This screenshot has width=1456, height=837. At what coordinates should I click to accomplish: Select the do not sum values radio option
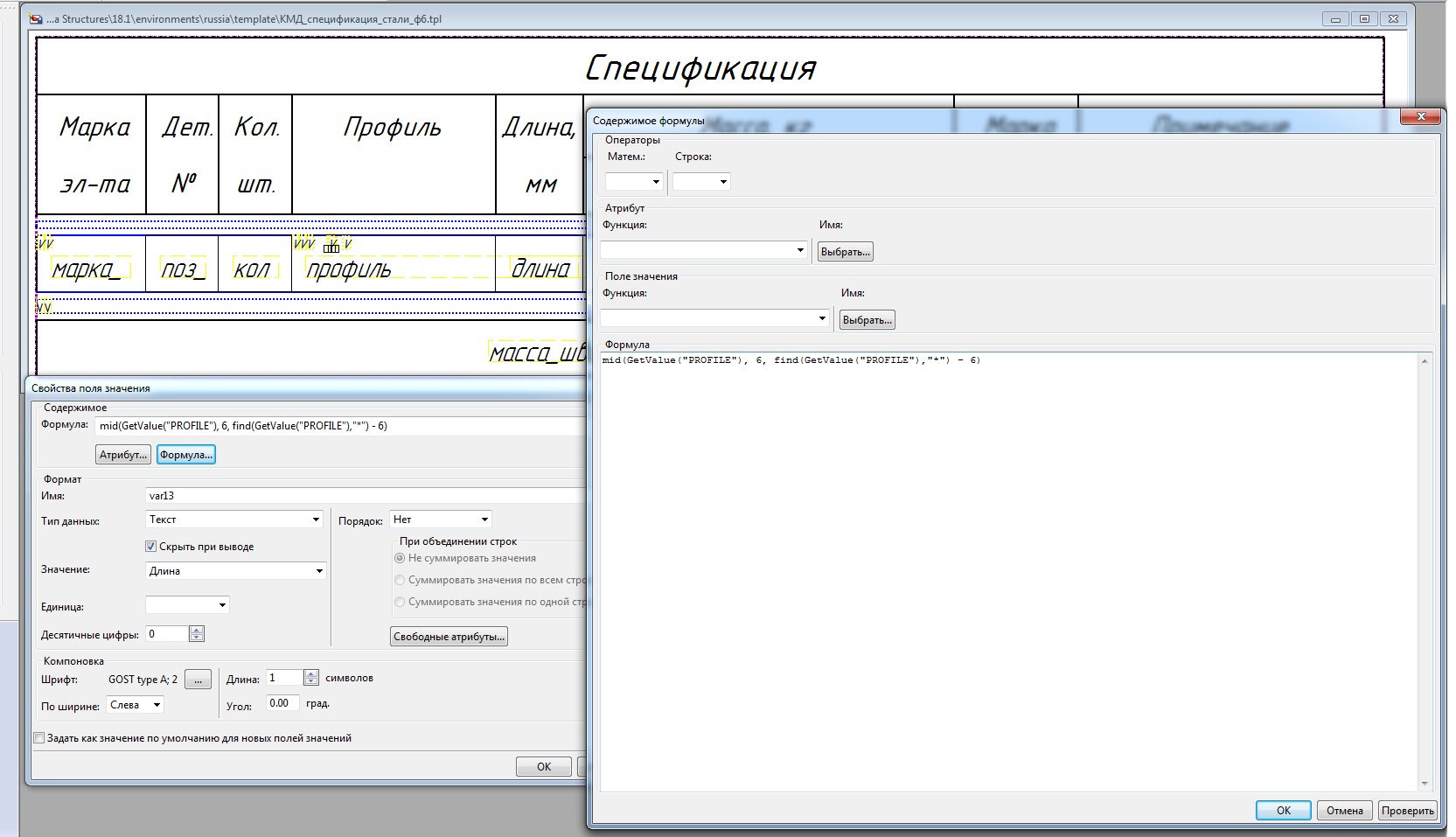point(400,558)
